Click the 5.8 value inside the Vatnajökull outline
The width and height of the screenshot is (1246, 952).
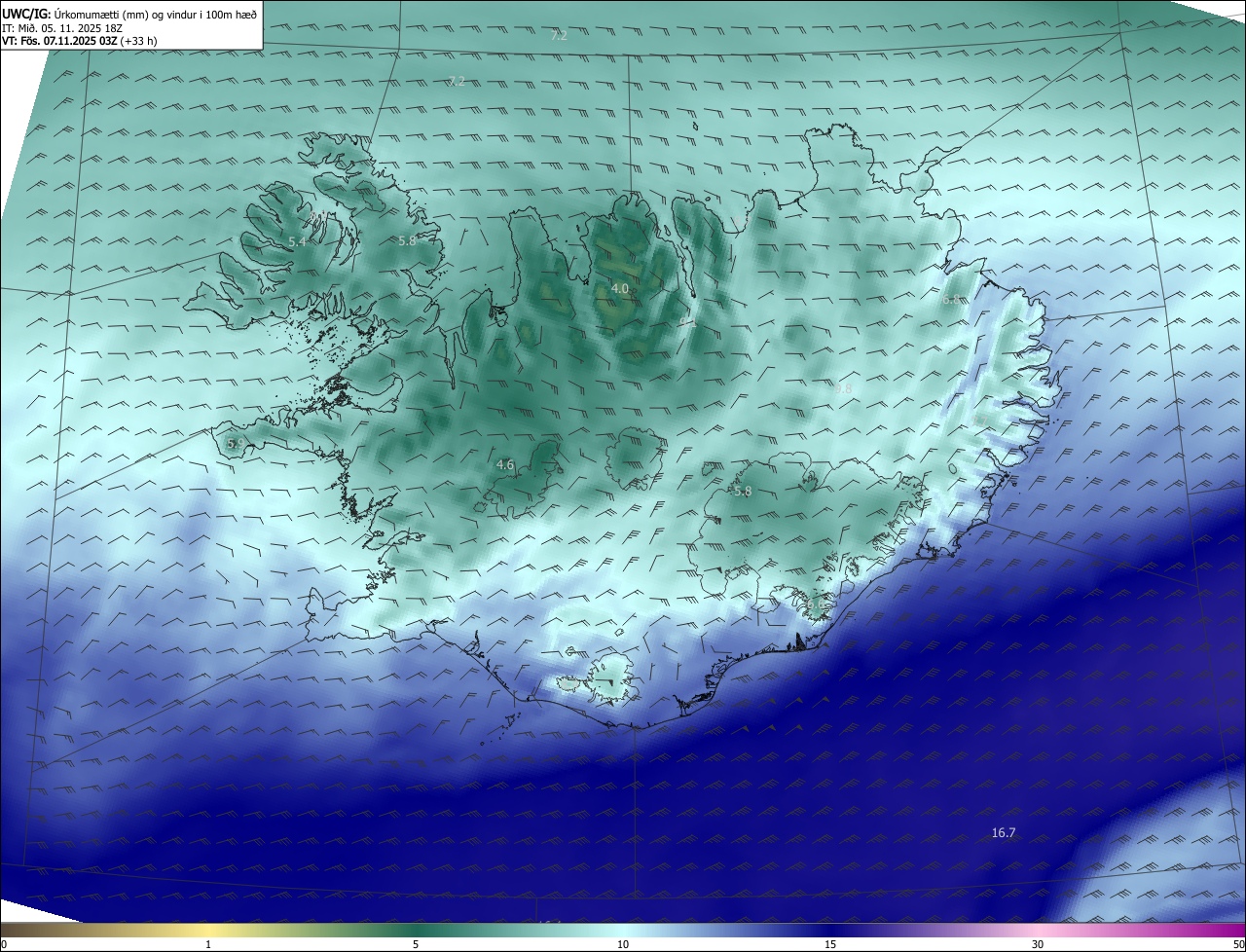pyautogui.click(x=743, y=492)
